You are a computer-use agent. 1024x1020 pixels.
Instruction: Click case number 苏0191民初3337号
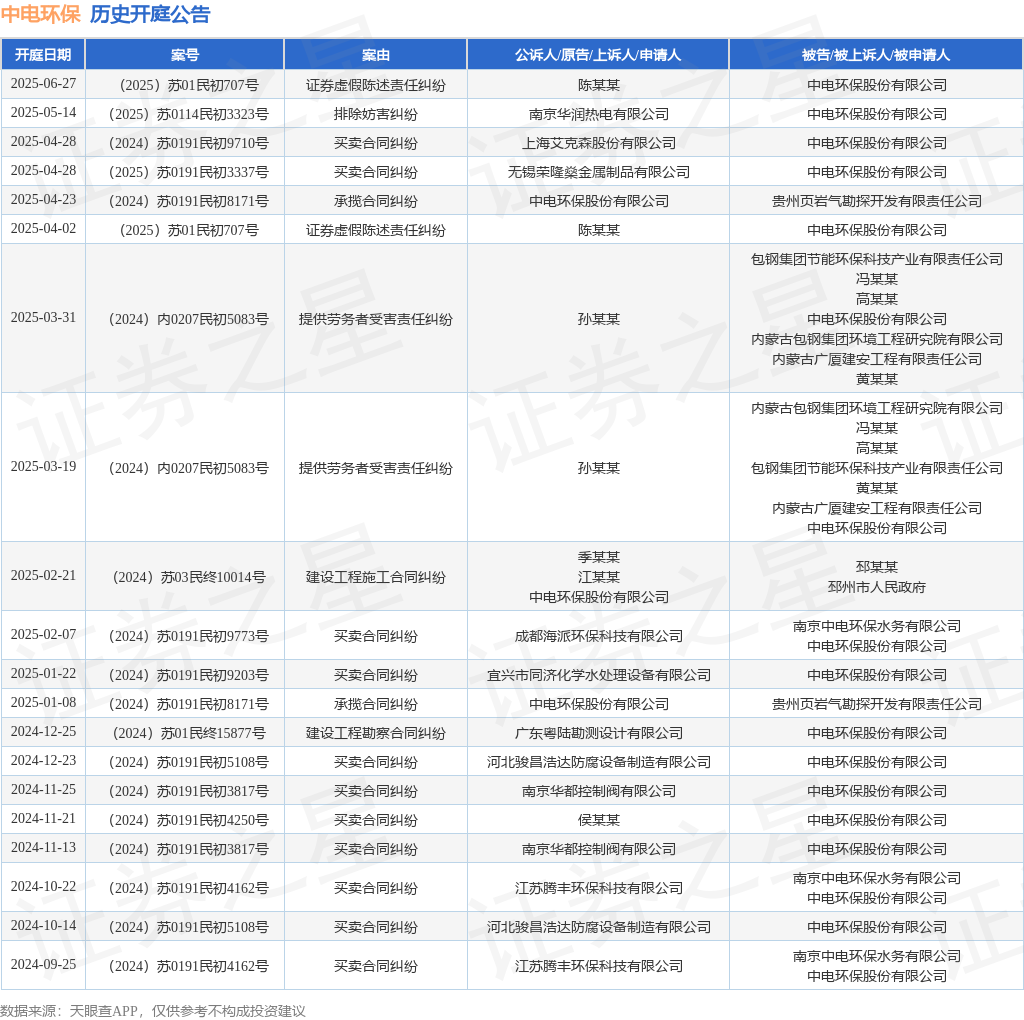tap(189, 172)
